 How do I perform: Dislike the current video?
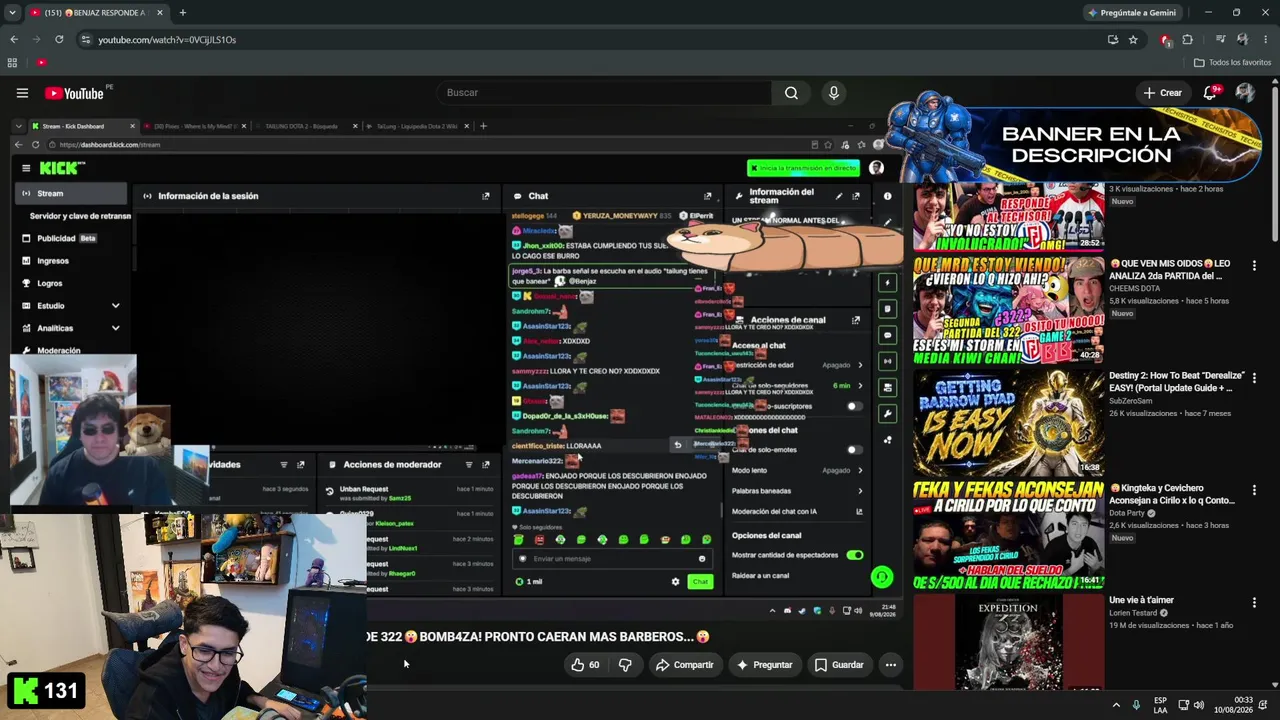pos(625,665)
